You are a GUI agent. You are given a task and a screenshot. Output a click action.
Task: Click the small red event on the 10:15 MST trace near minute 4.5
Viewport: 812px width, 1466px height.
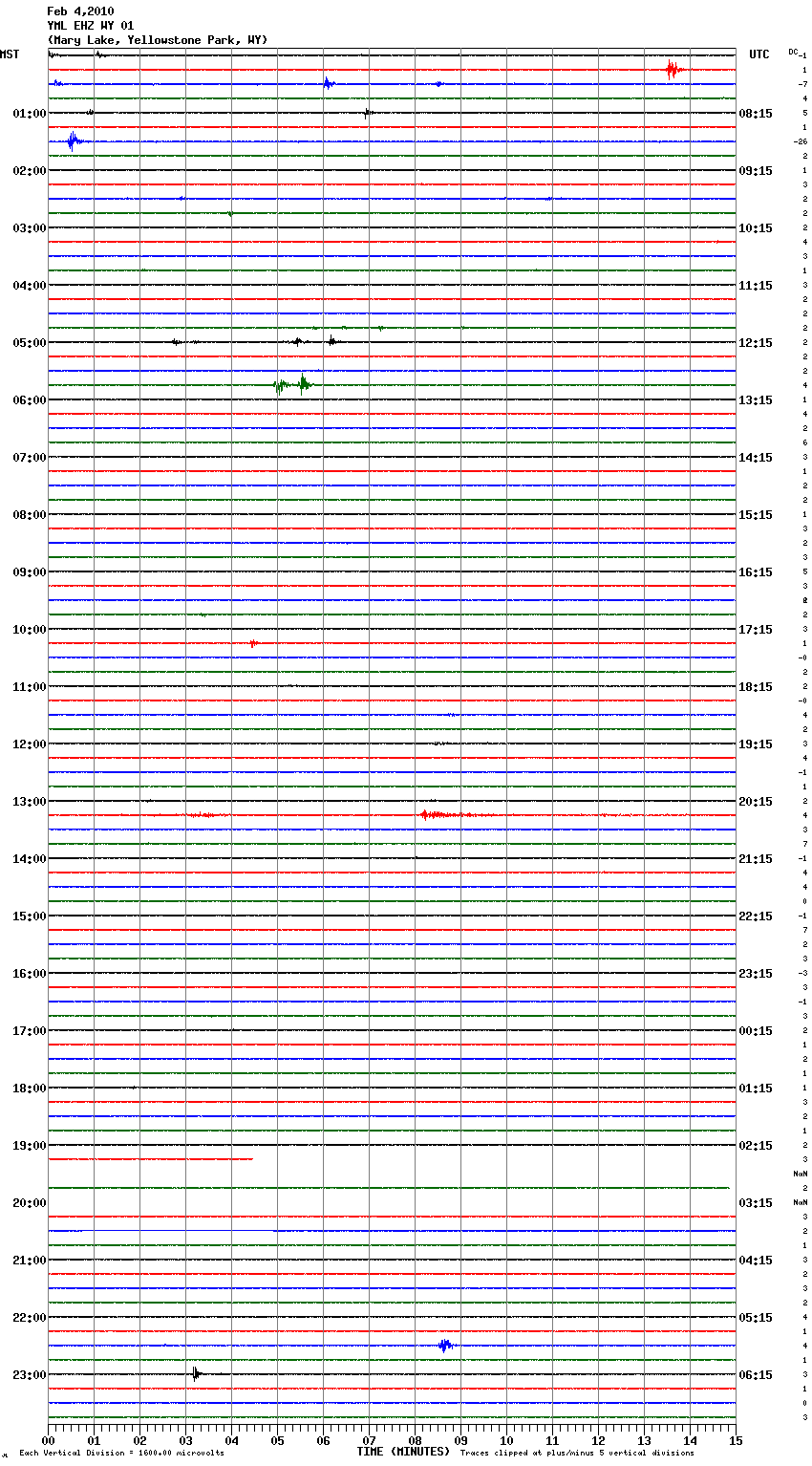253,643
